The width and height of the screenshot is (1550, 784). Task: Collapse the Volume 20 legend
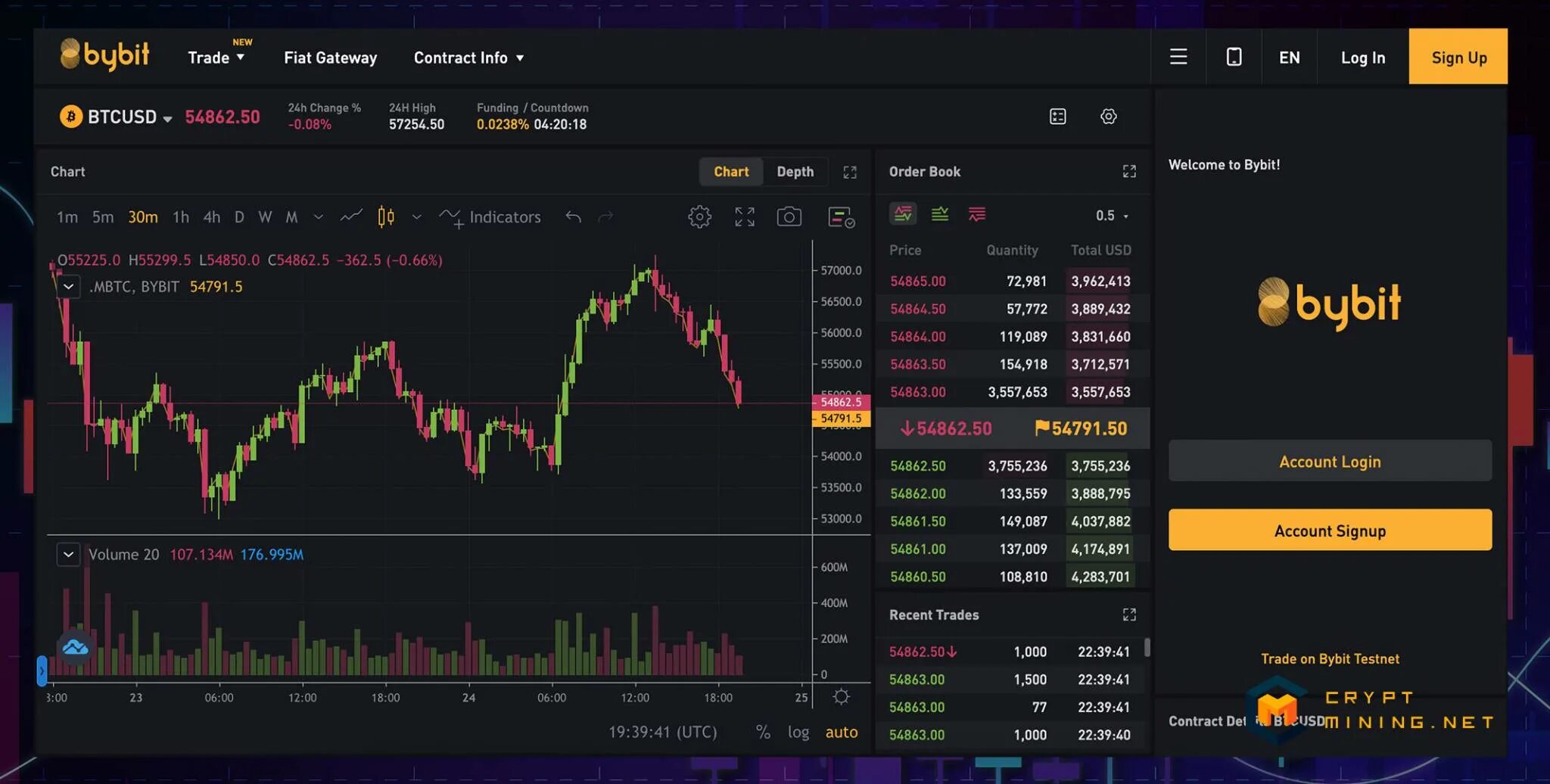pos(68,555)
